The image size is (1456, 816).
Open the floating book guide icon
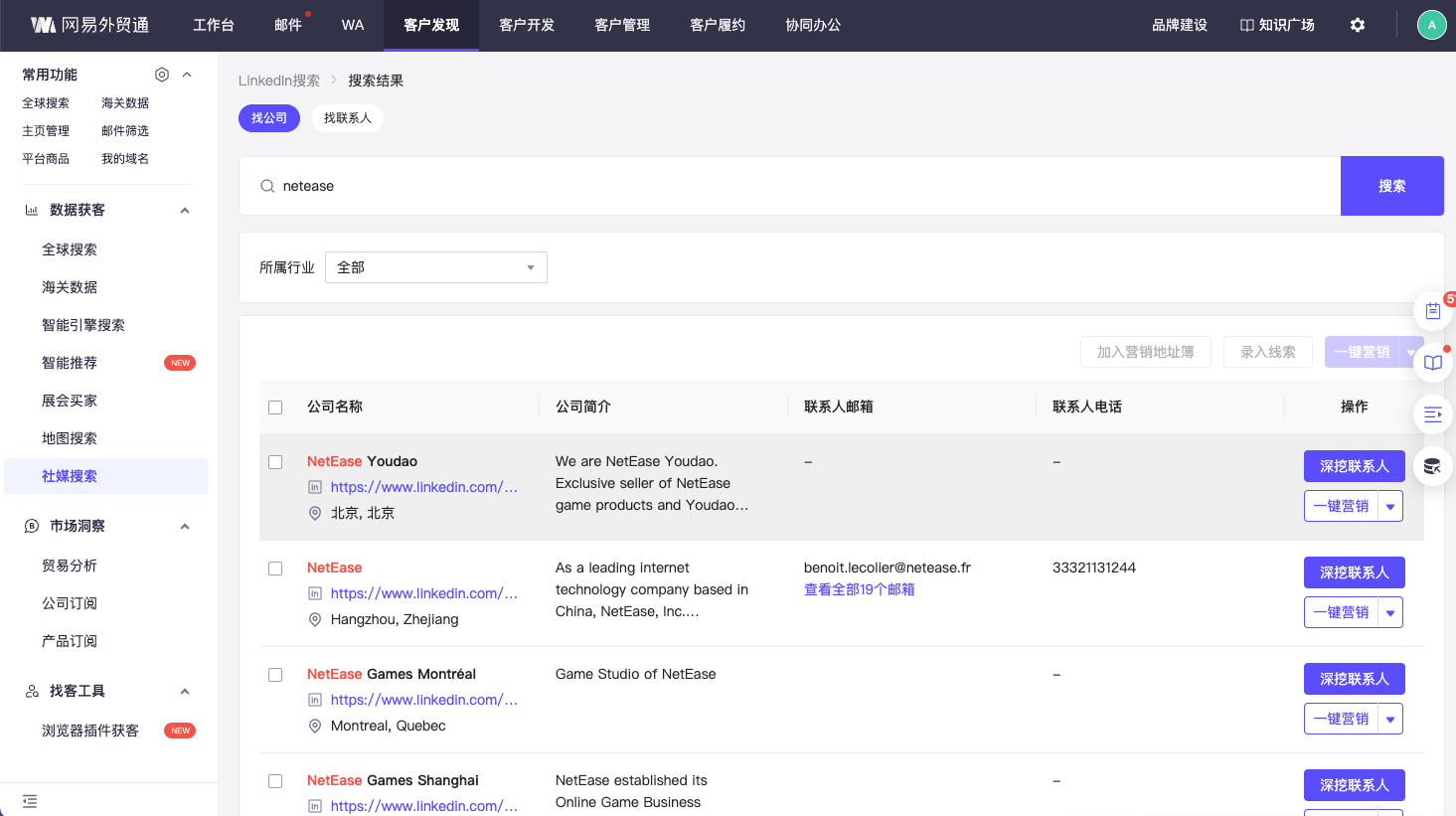pos(1432,363)
